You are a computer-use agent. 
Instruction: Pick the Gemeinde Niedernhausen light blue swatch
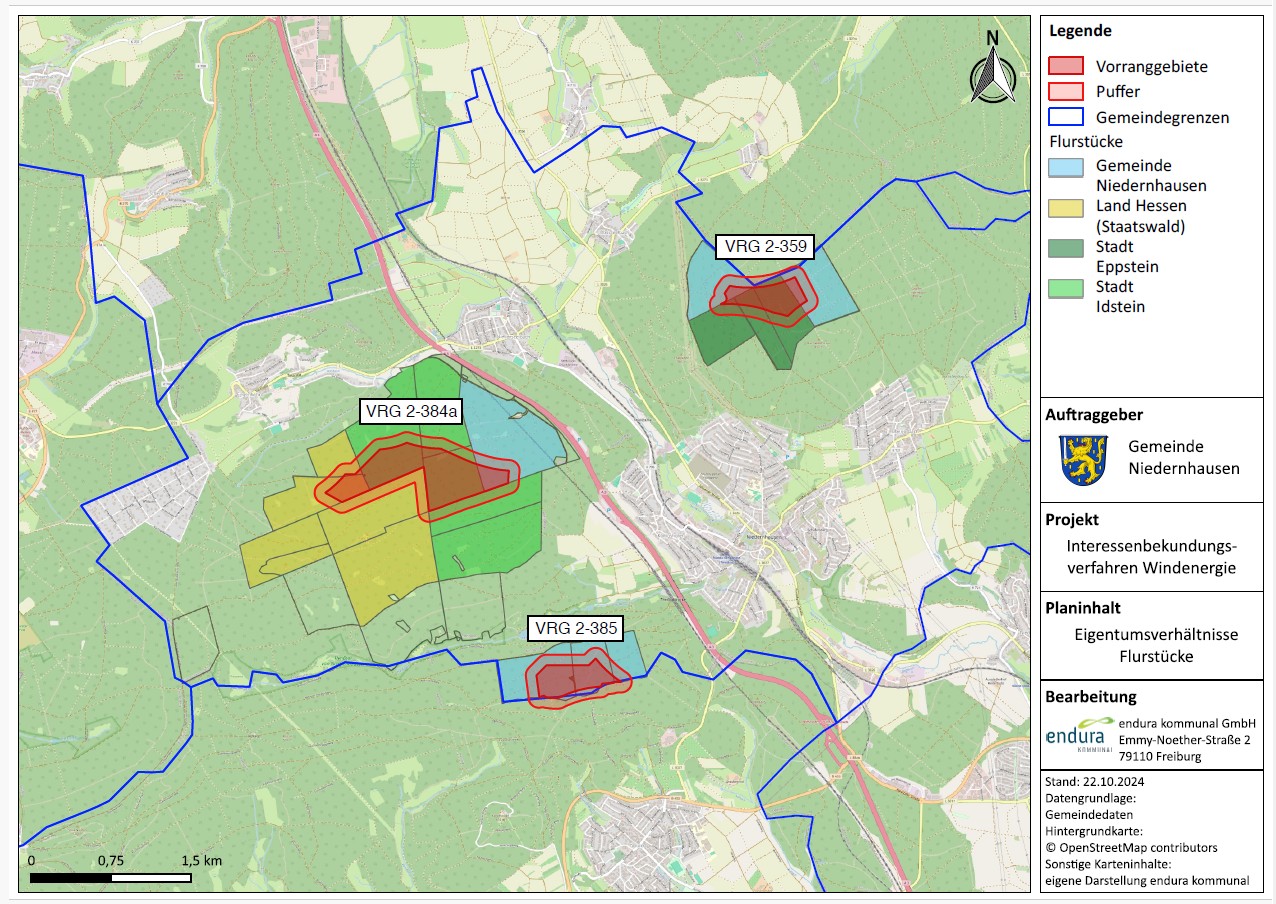pos(1065,166)
